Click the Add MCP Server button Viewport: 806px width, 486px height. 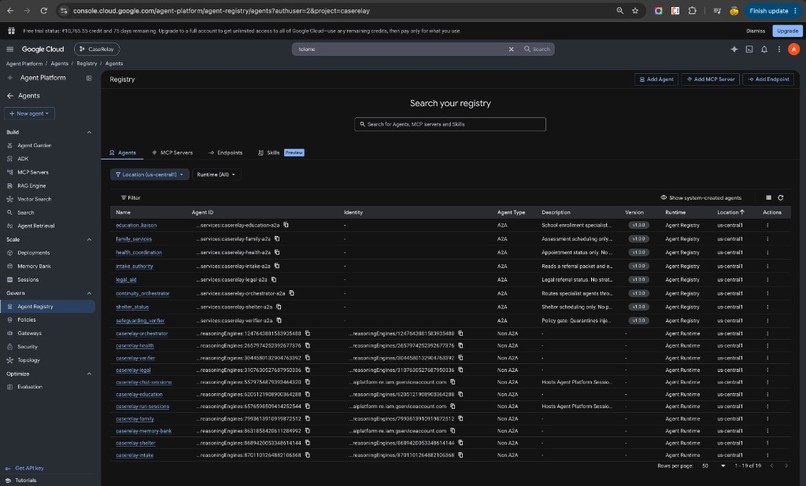pos(710,79)
